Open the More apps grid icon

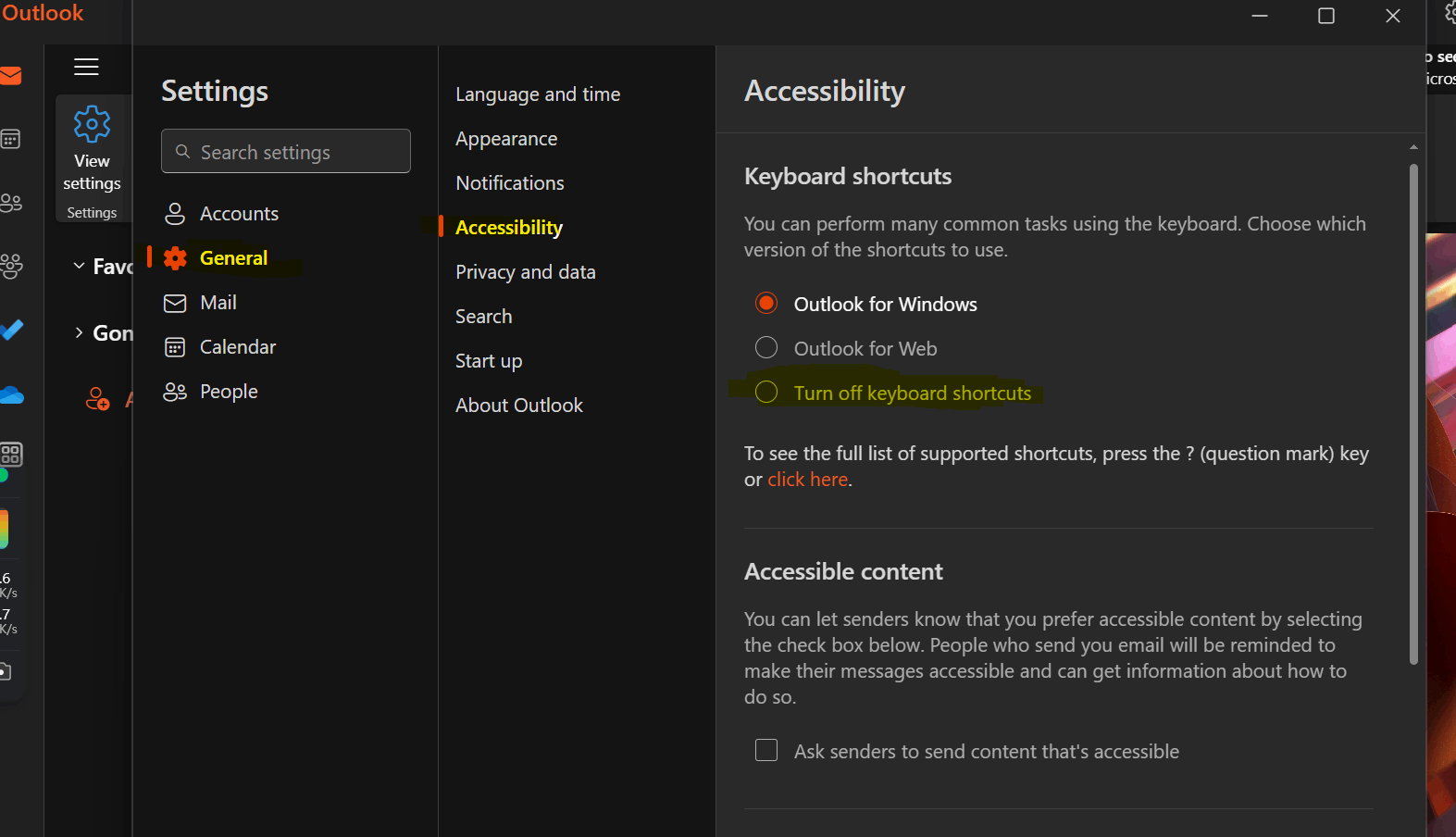pyautogui.click(x=11, y=455)
